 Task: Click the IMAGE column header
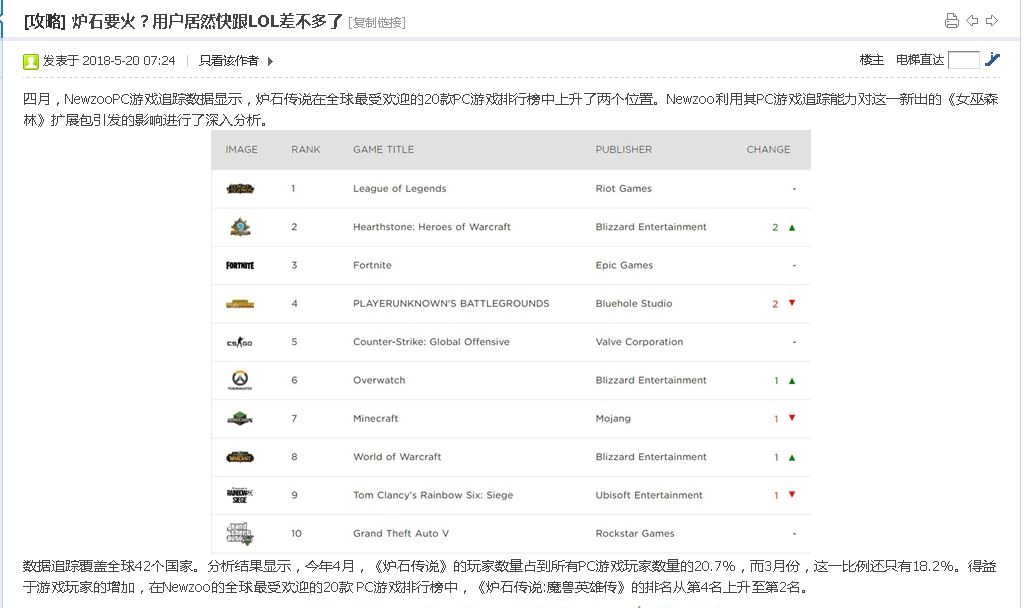(x=241, y=149)
